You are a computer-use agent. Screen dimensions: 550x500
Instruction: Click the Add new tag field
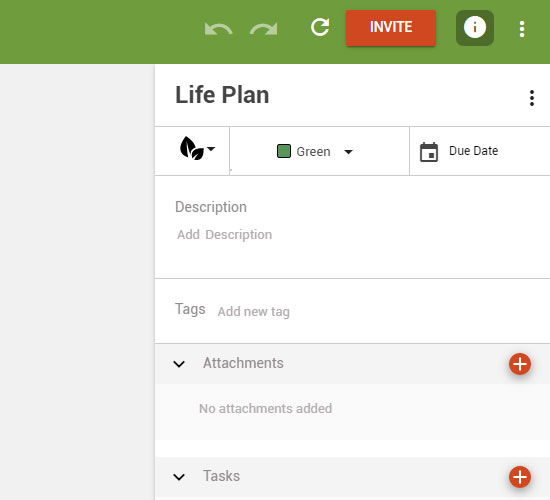[254, 312]
